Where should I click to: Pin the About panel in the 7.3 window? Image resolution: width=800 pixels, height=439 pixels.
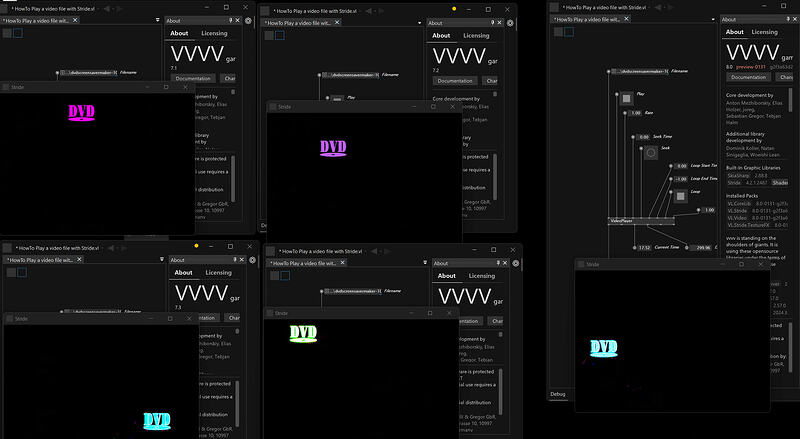click(x=235, y=259)
